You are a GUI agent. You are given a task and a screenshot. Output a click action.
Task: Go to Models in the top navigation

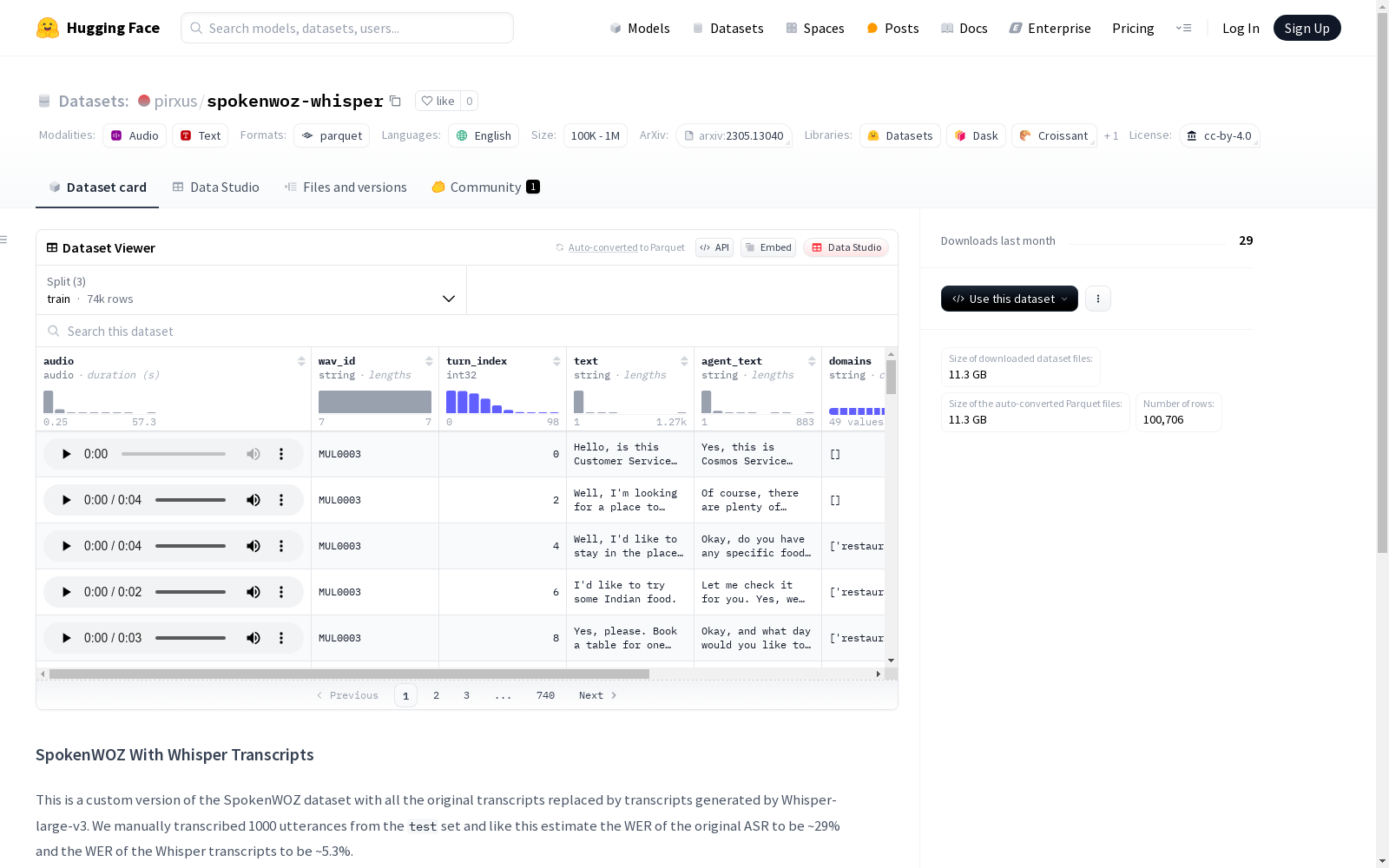pos(640,28)
